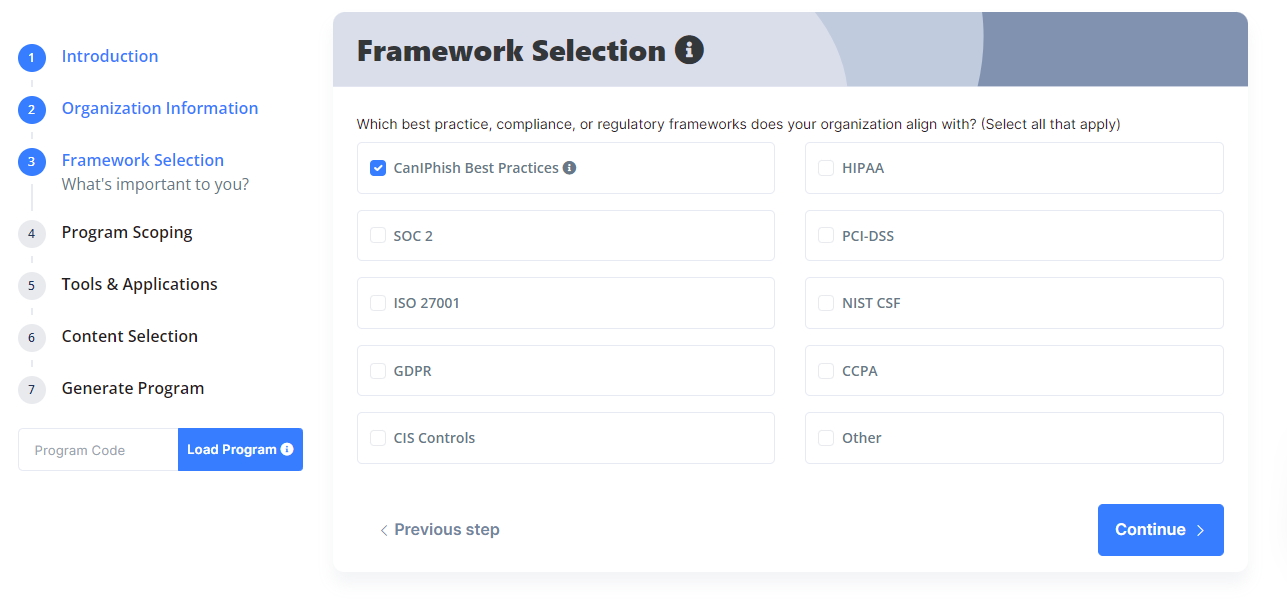Click step 2 circle icon in sidebar
The image size is (1287, 603).
32,110
